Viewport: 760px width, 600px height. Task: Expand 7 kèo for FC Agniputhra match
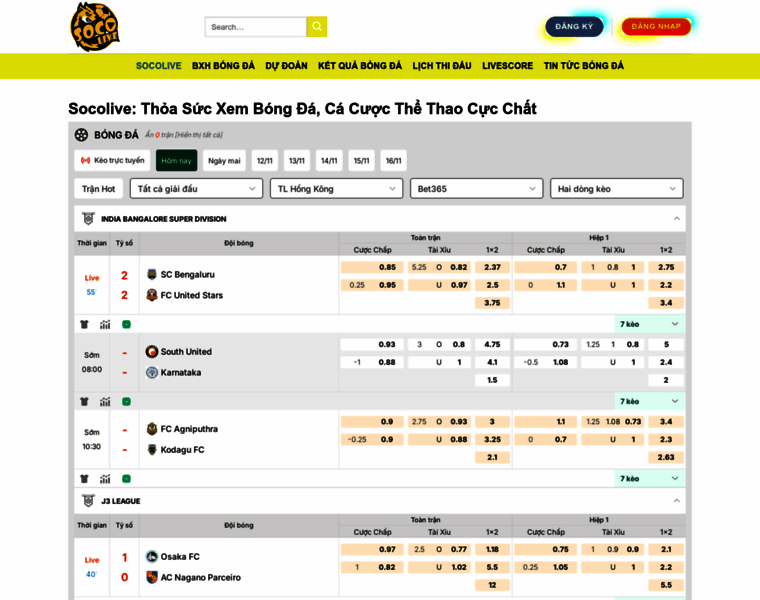click(x=649, y=478)
